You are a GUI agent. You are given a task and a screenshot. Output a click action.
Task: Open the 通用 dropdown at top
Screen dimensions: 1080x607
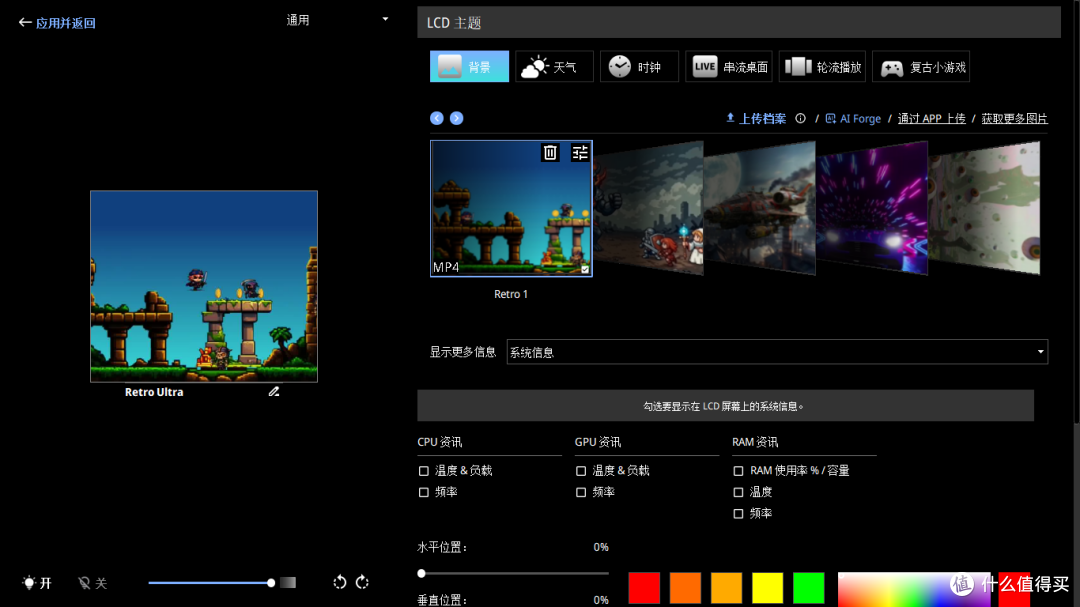tap(337, 20)
